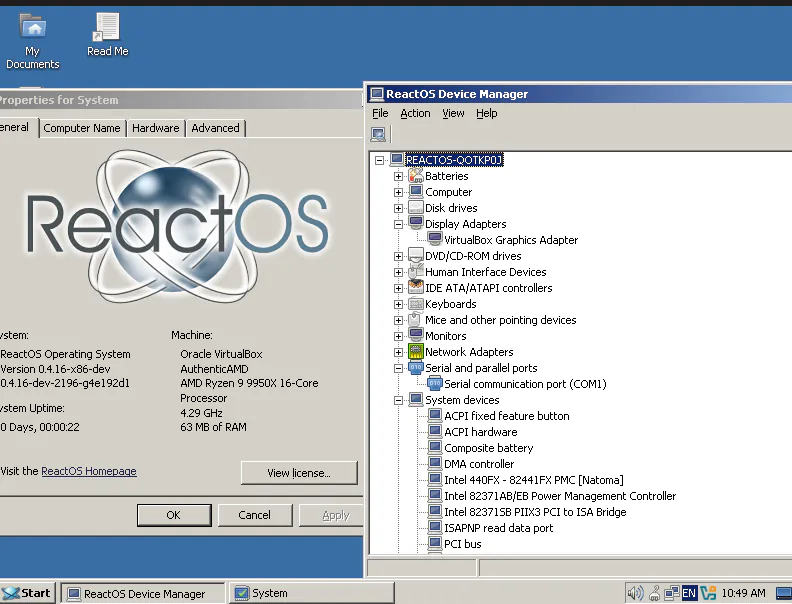Open the Read Me desktop shortcut
Image resolution: width=792 pixels, height=604 pixels.
107,35
